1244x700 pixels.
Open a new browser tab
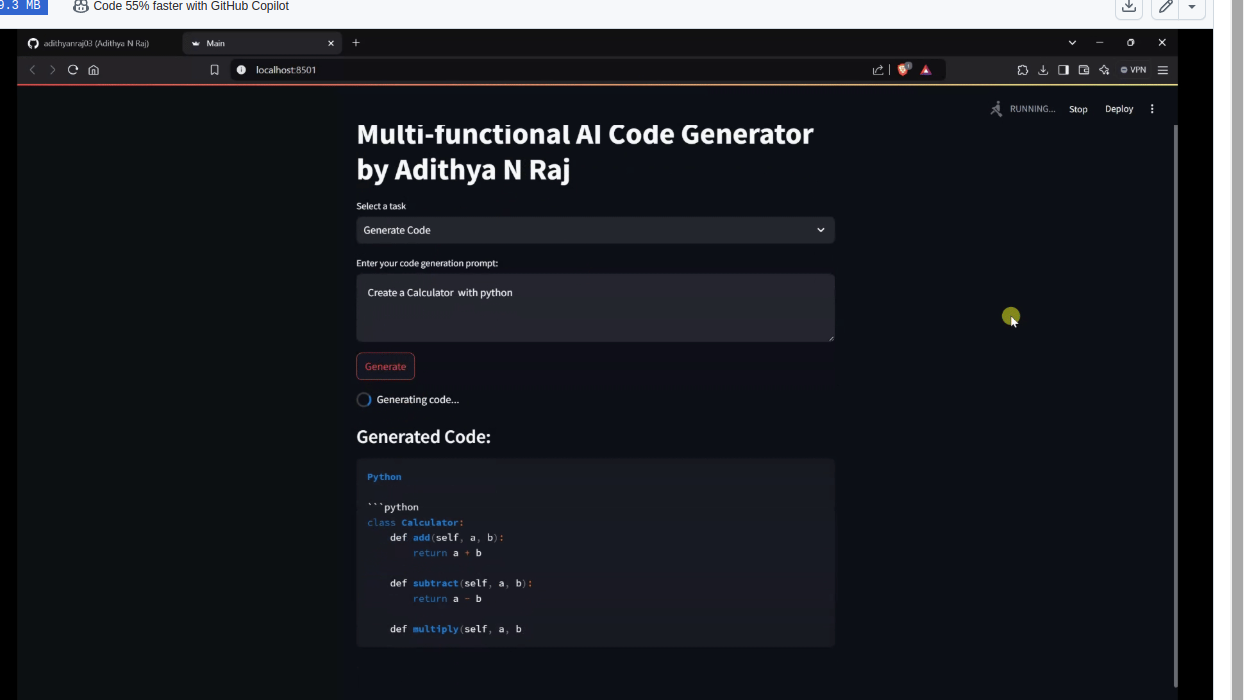356,43
